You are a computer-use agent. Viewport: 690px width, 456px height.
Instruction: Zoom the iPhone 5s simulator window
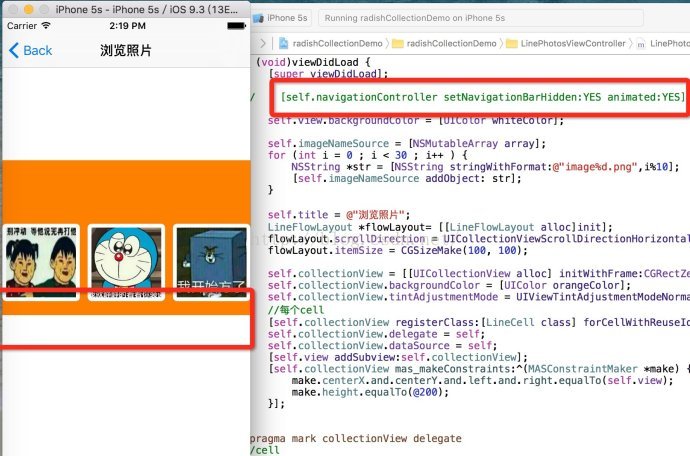coord(44,9)
